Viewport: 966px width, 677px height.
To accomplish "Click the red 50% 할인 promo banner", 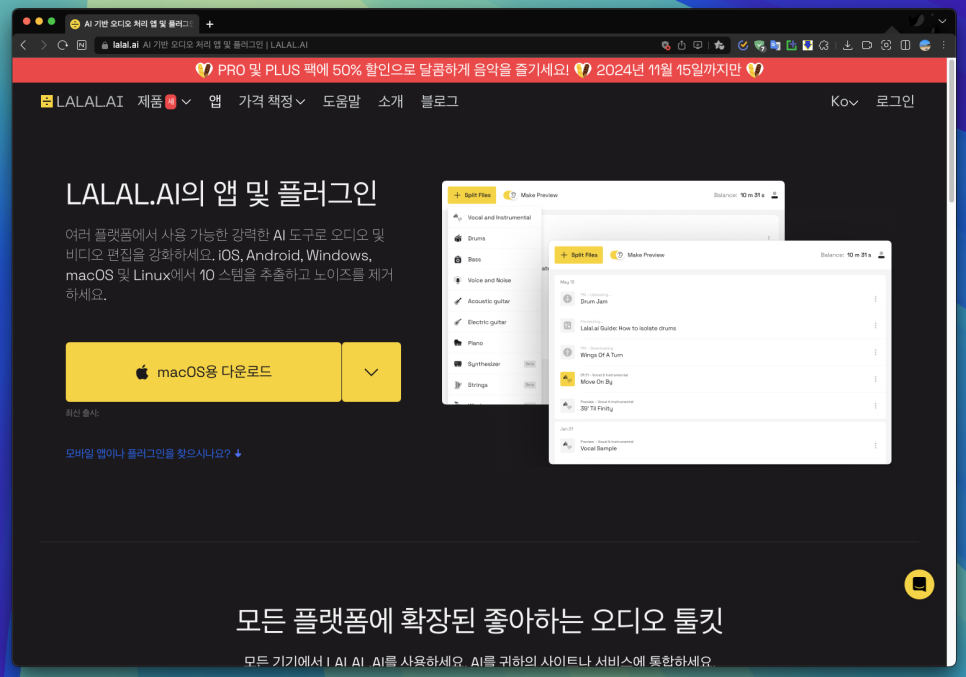I will [479, 70].
